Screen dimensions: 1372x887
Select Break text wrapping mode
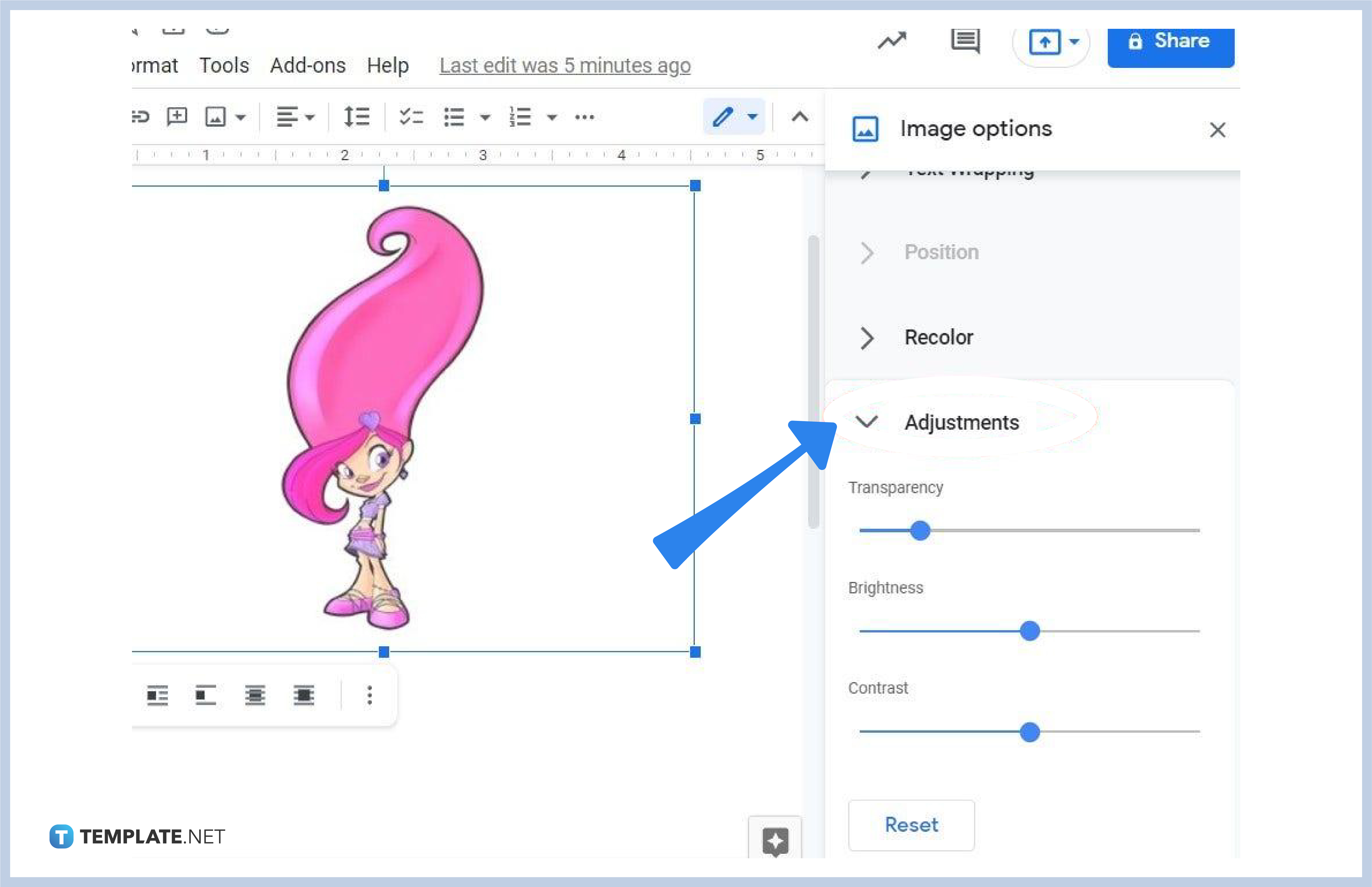pyautogui.click(x=255, y=695)
